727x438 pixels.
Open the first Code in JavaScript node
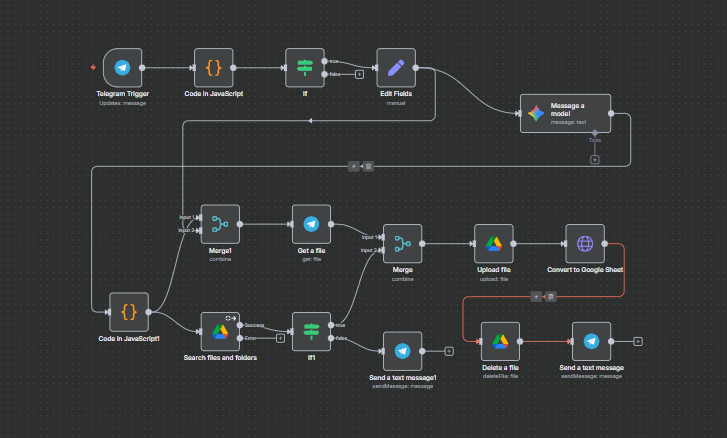[214, 68]
